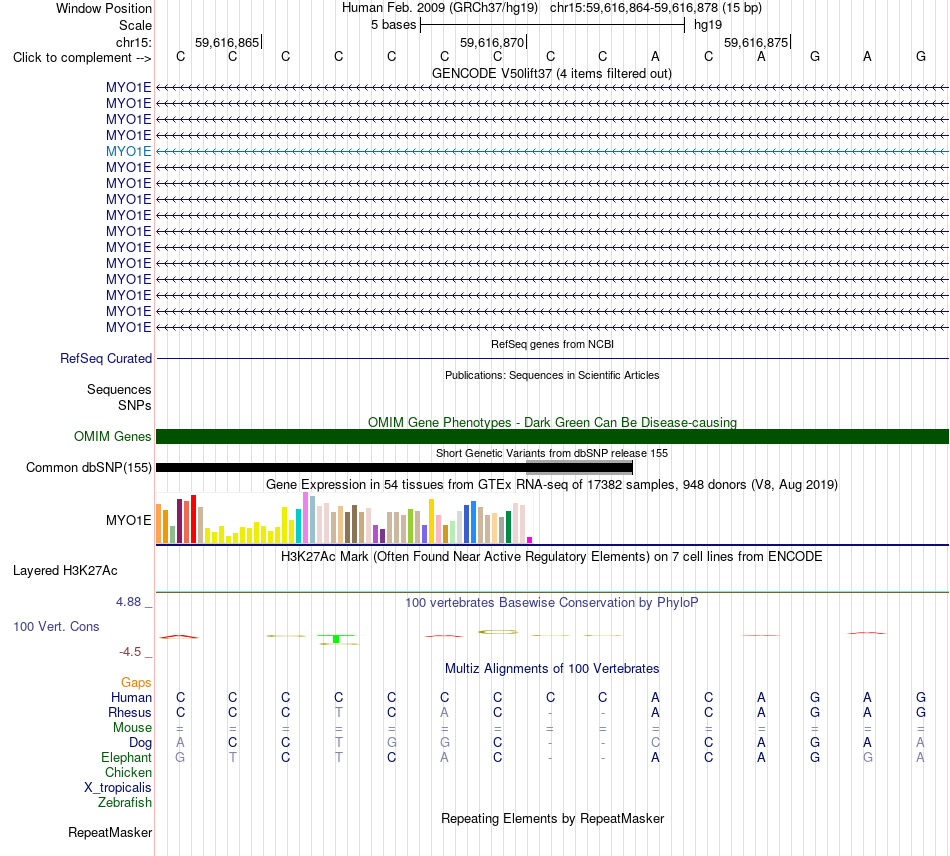The image size is (950, 856).
Task: Click the bright green PhyloP conservation bar
Action: pos(336,639)
